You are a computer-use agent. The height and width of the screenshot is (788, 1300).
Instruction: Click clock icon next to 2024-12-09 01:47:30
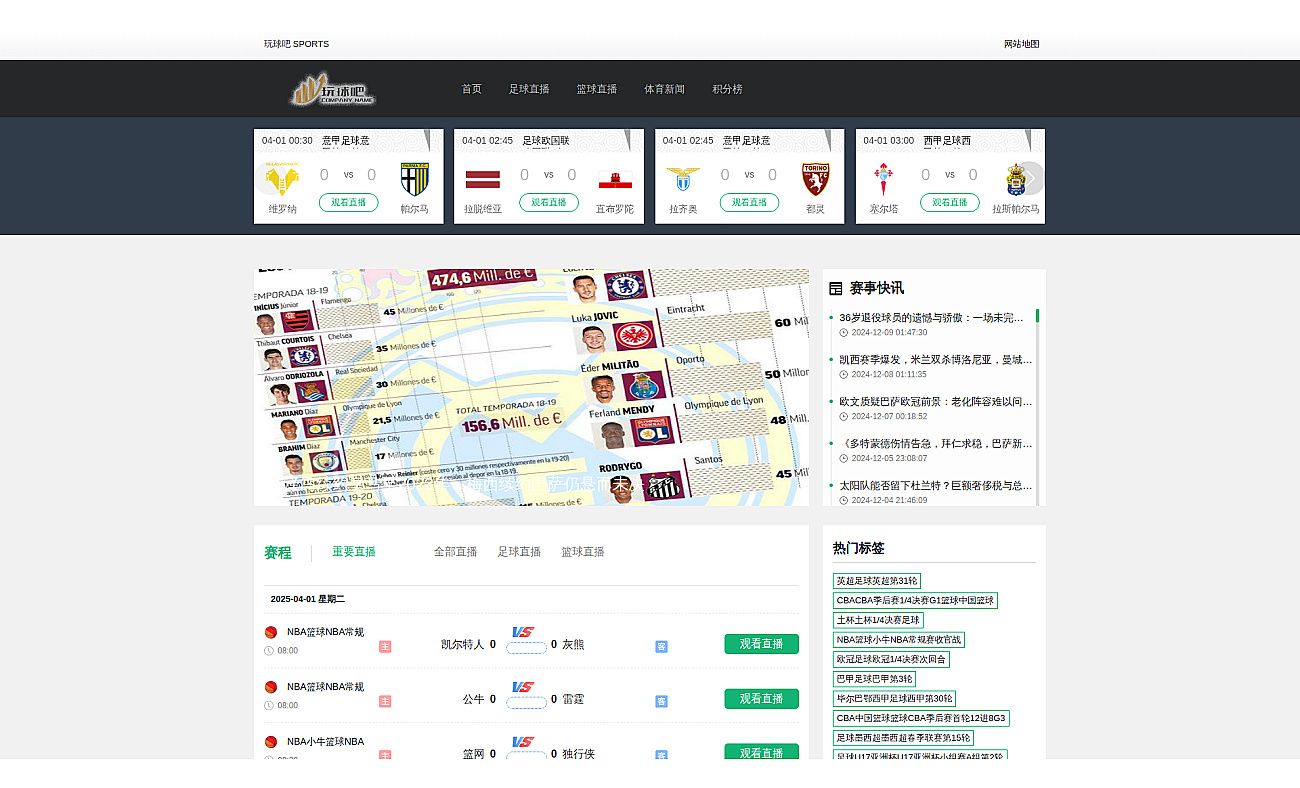click(843, 332)
